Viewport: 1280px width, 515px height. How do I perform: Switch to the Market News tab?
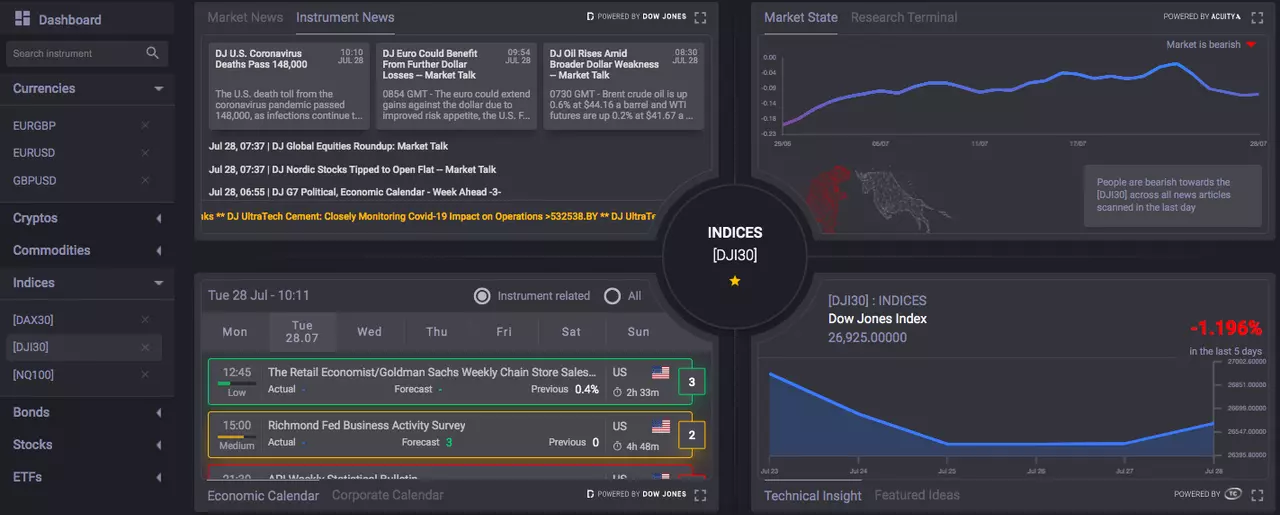point(245,17)
